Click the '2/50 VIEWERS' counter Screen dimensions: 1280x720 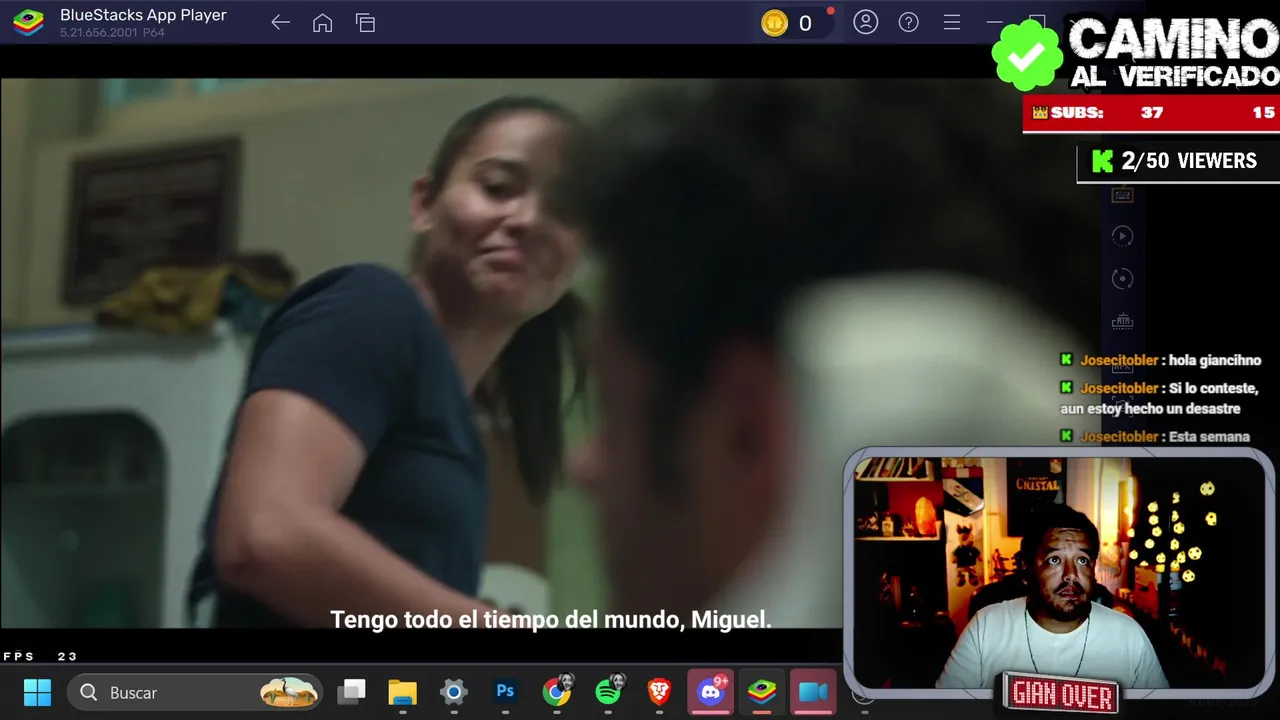tap(1177, 161)
